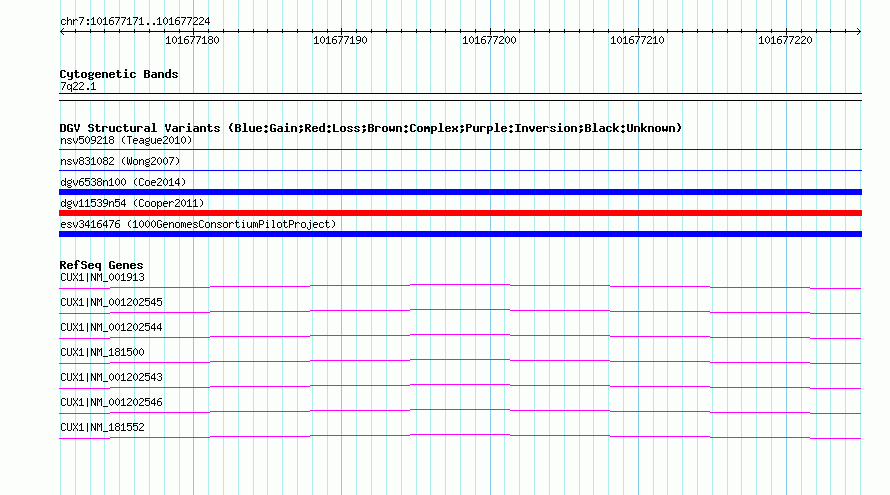This screenshot has width=890, height=495.
Task: Click the red loss bar under dgv11539n54
Action: coord(460,213)
